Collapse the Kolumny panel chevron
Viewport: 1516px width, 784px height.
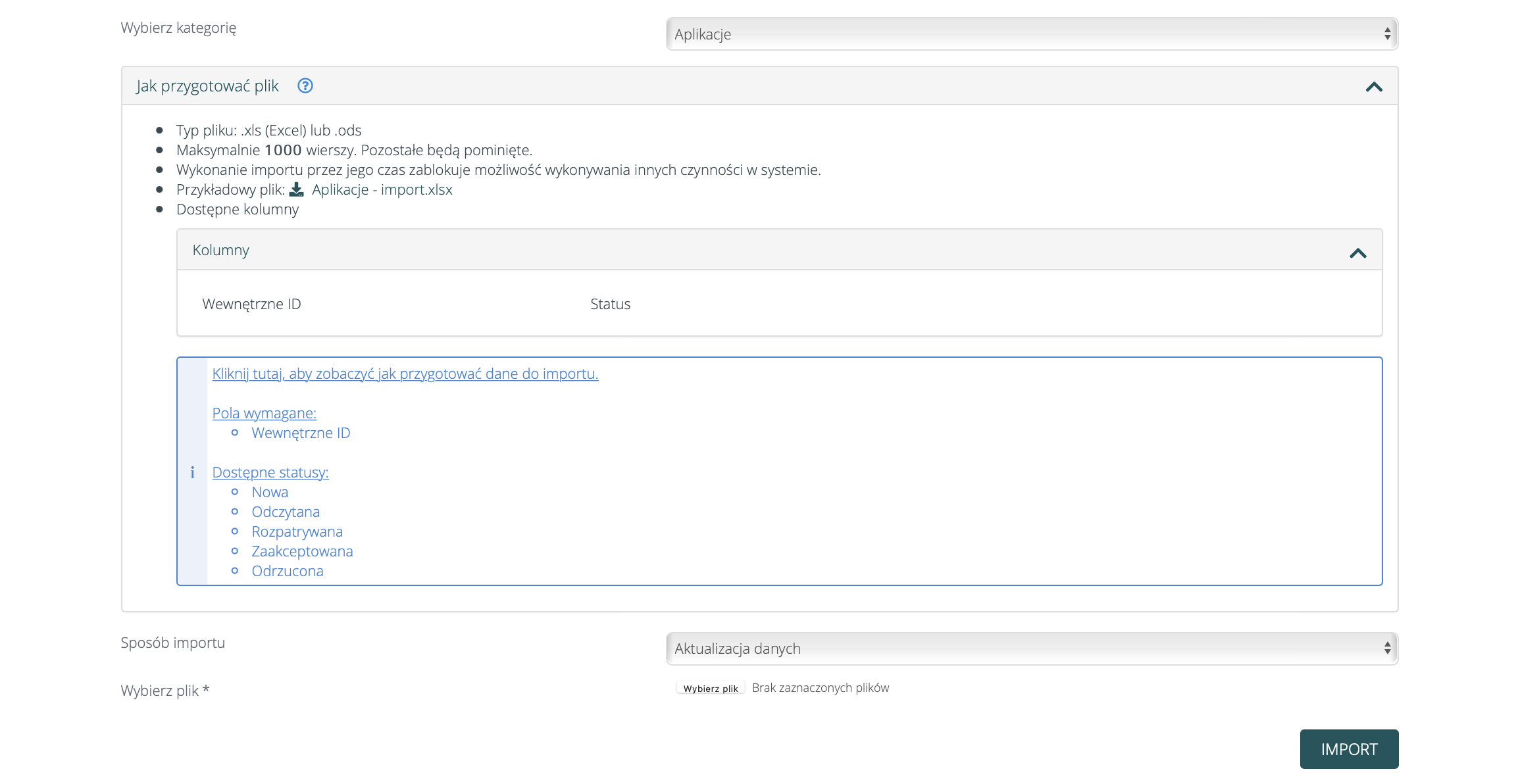coord(1357,253)
